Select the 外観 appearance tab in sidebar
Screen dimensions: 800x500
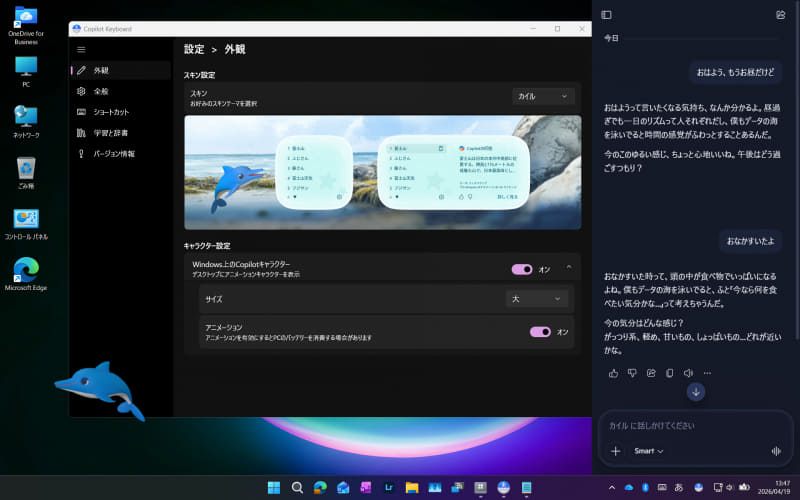[121, 70]
